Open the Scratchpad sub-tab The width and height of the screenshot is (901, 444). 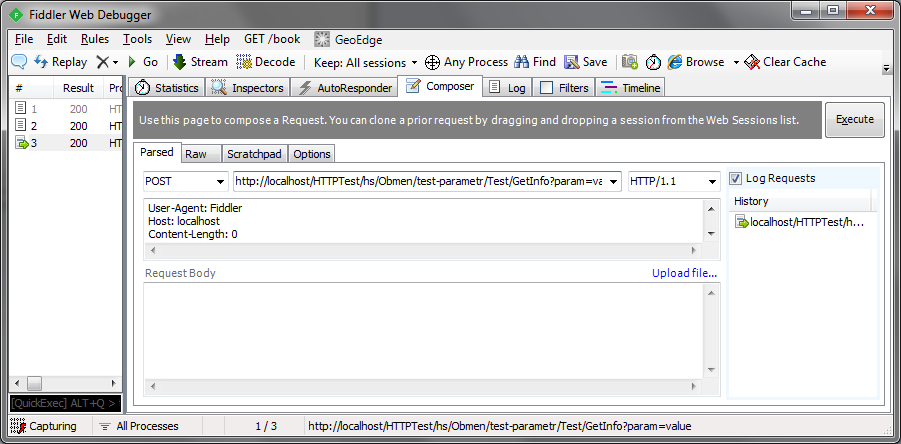(x=255, y=154)
